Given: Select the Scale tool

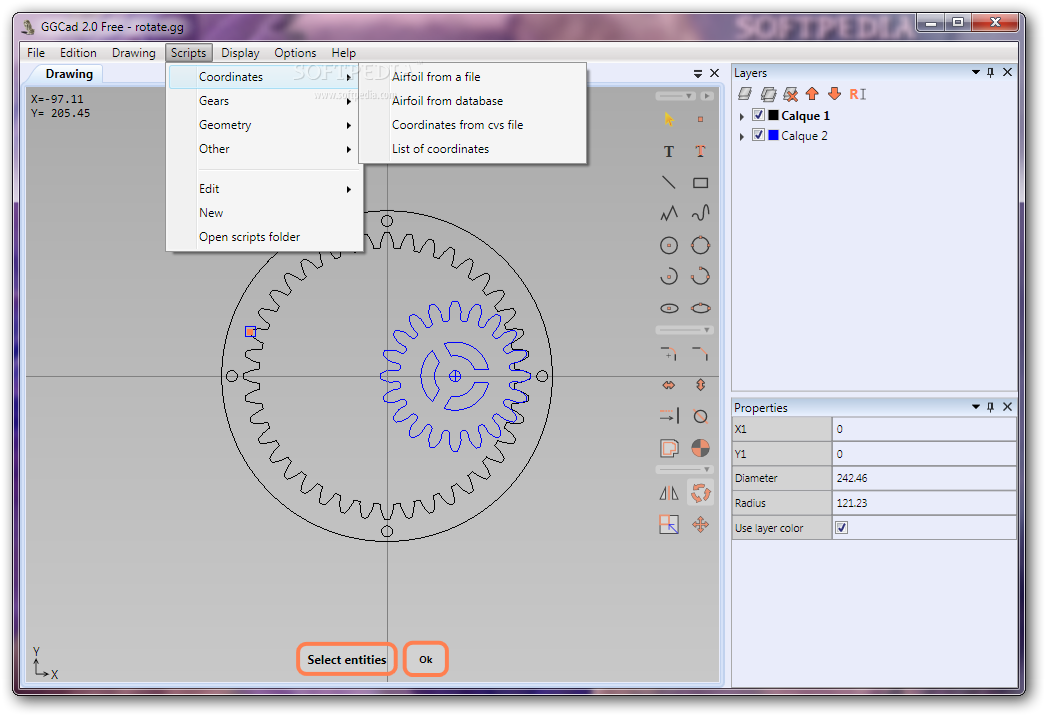Looking at the screenshot, I should [669, 525].
